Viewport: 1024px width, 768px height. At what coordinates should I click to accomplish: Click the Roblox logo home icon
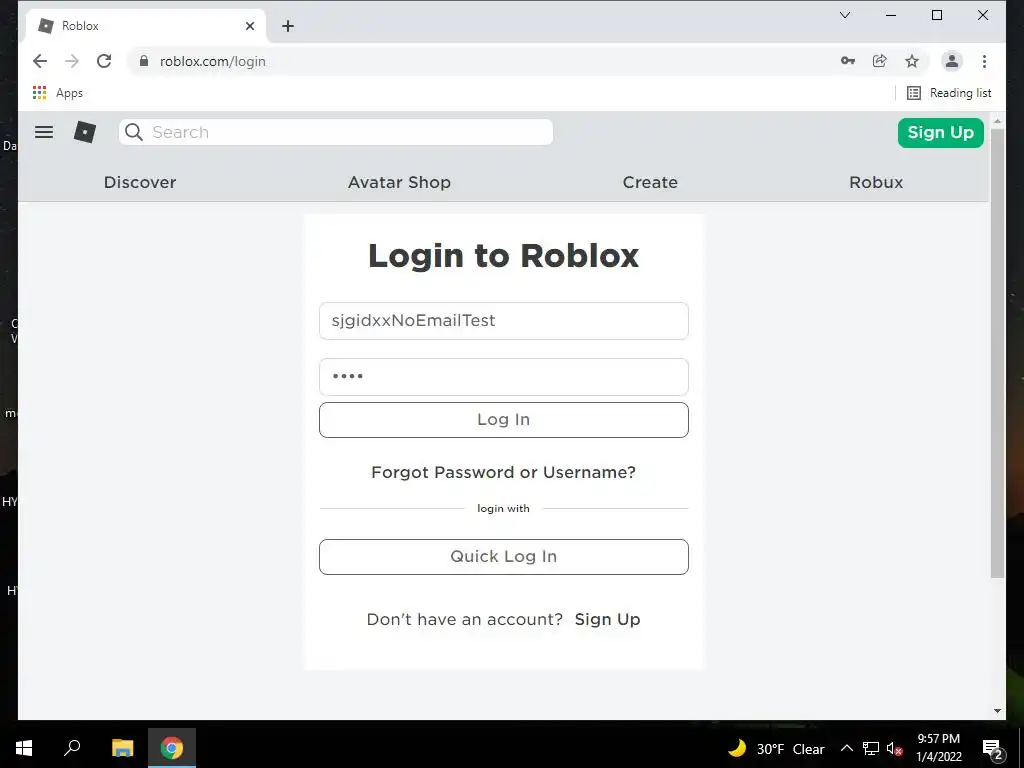click(x=85, y=132)
